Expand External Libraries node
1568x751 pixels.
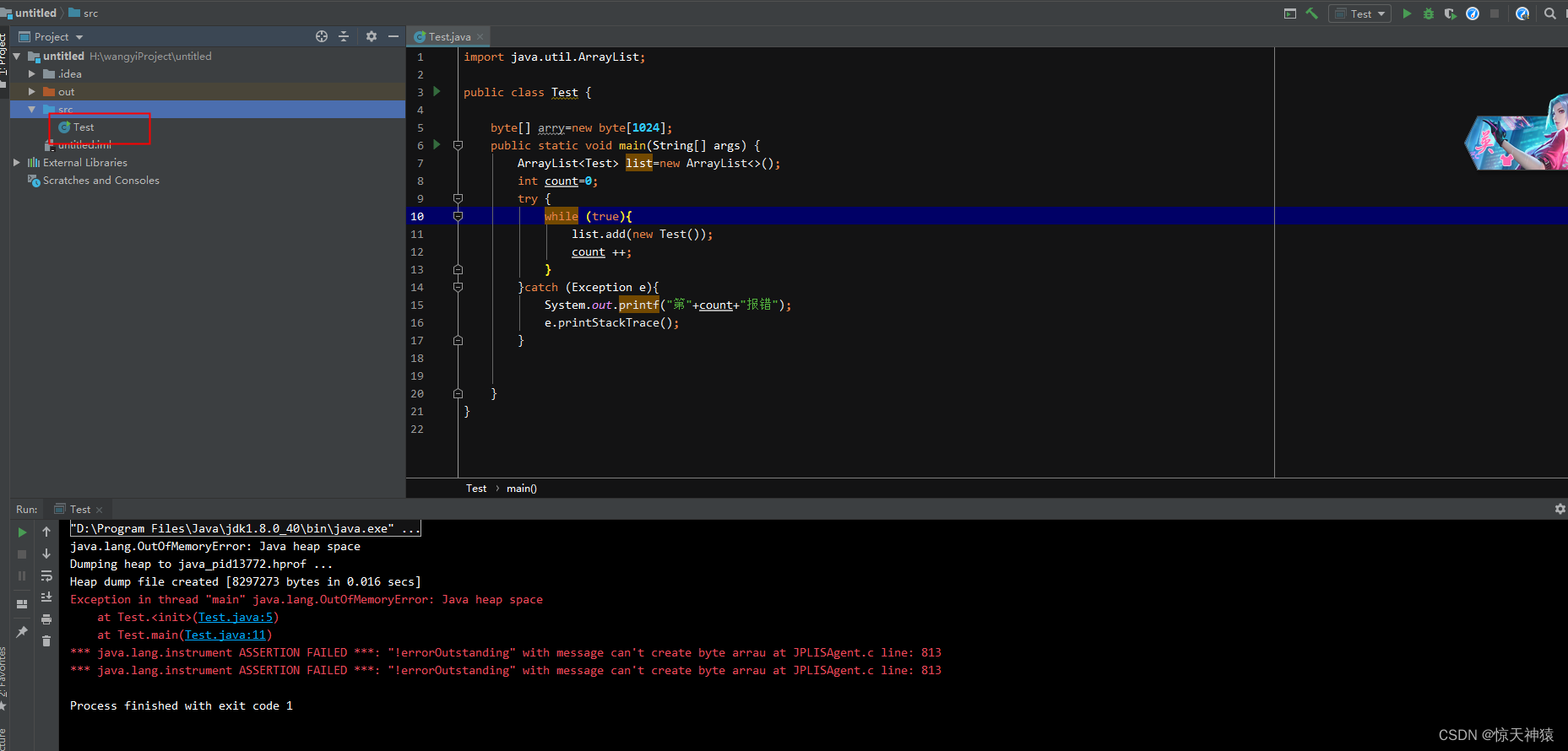(17, 163)
